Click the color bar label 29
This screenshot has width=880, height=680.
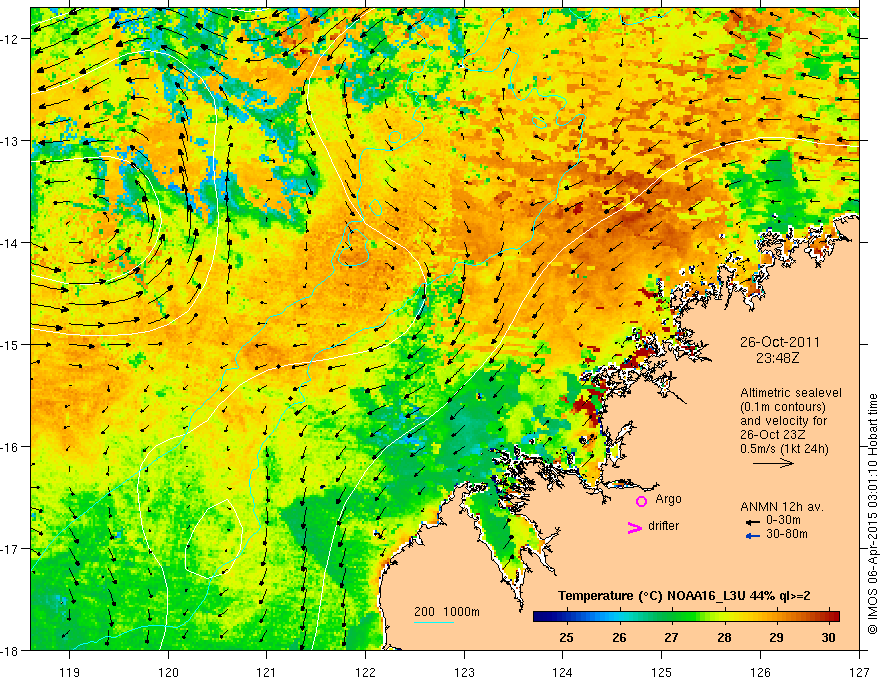click(x=776, y=637)
